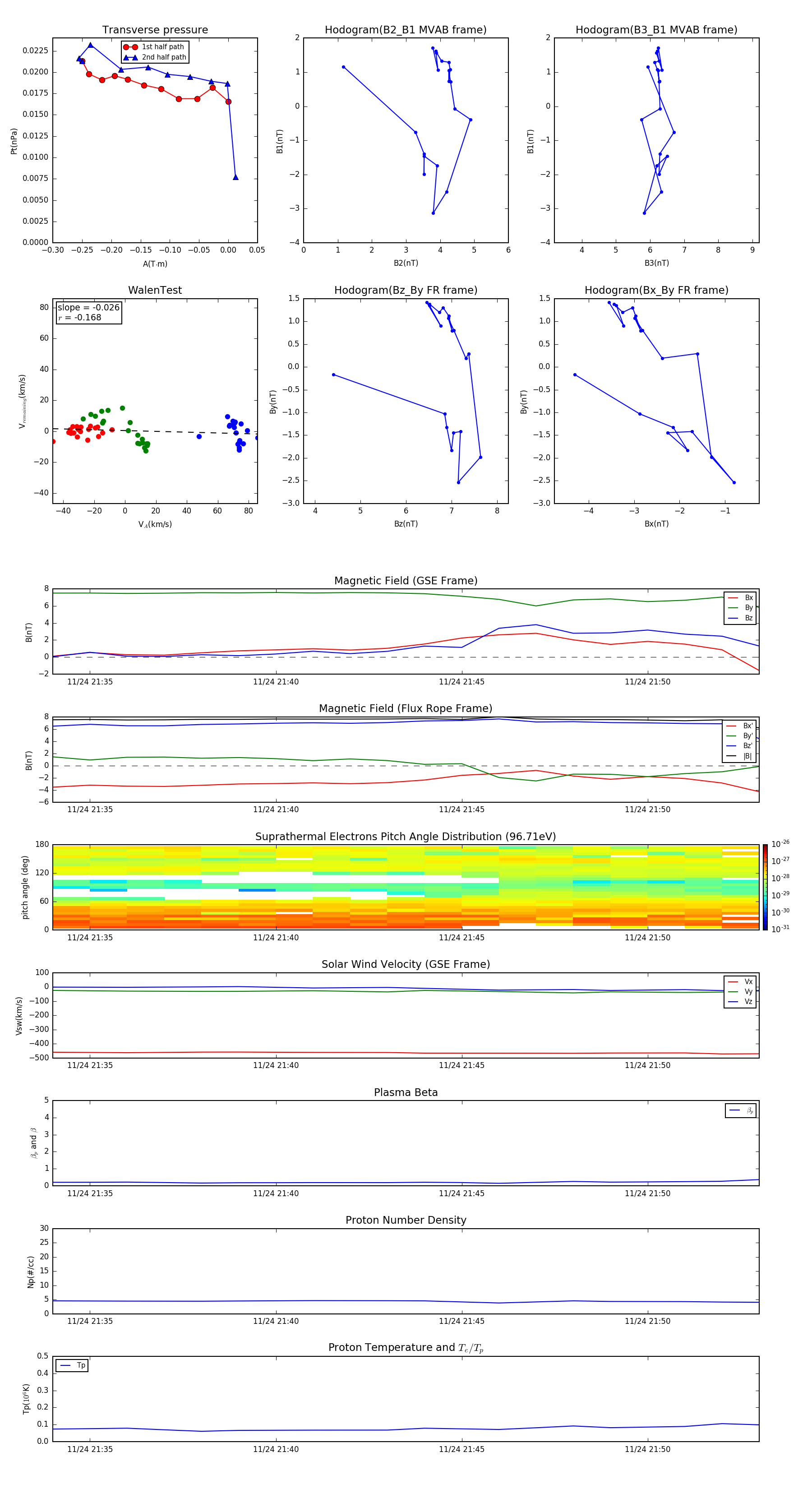Select Vz in the velocity legend
812x1489 pixels.
(x=741, y=1002)
